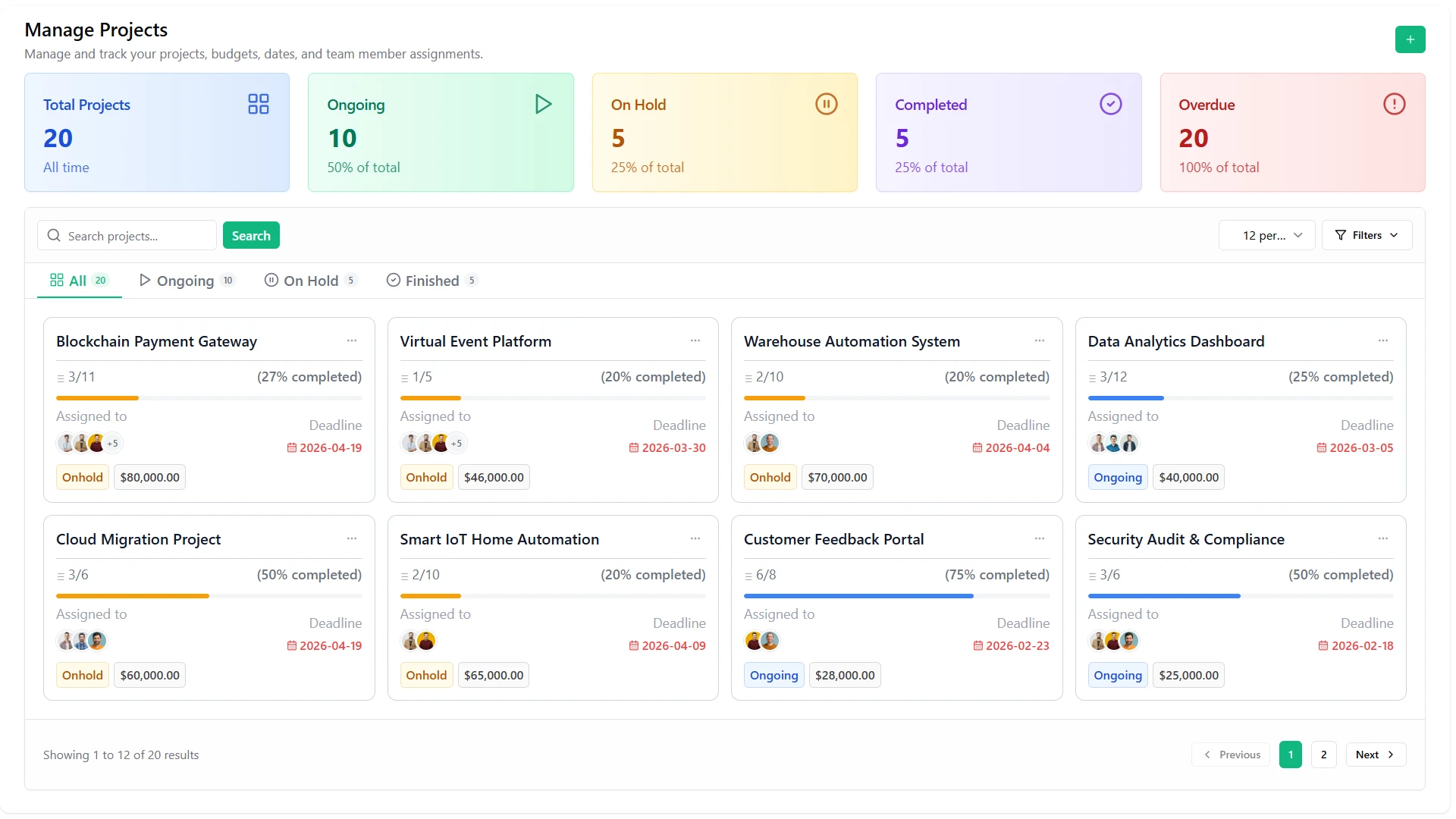Screen dimensions: 1456x819
Task: Click the Customer Feedback Portal progress bar
Action: [896, 596]
